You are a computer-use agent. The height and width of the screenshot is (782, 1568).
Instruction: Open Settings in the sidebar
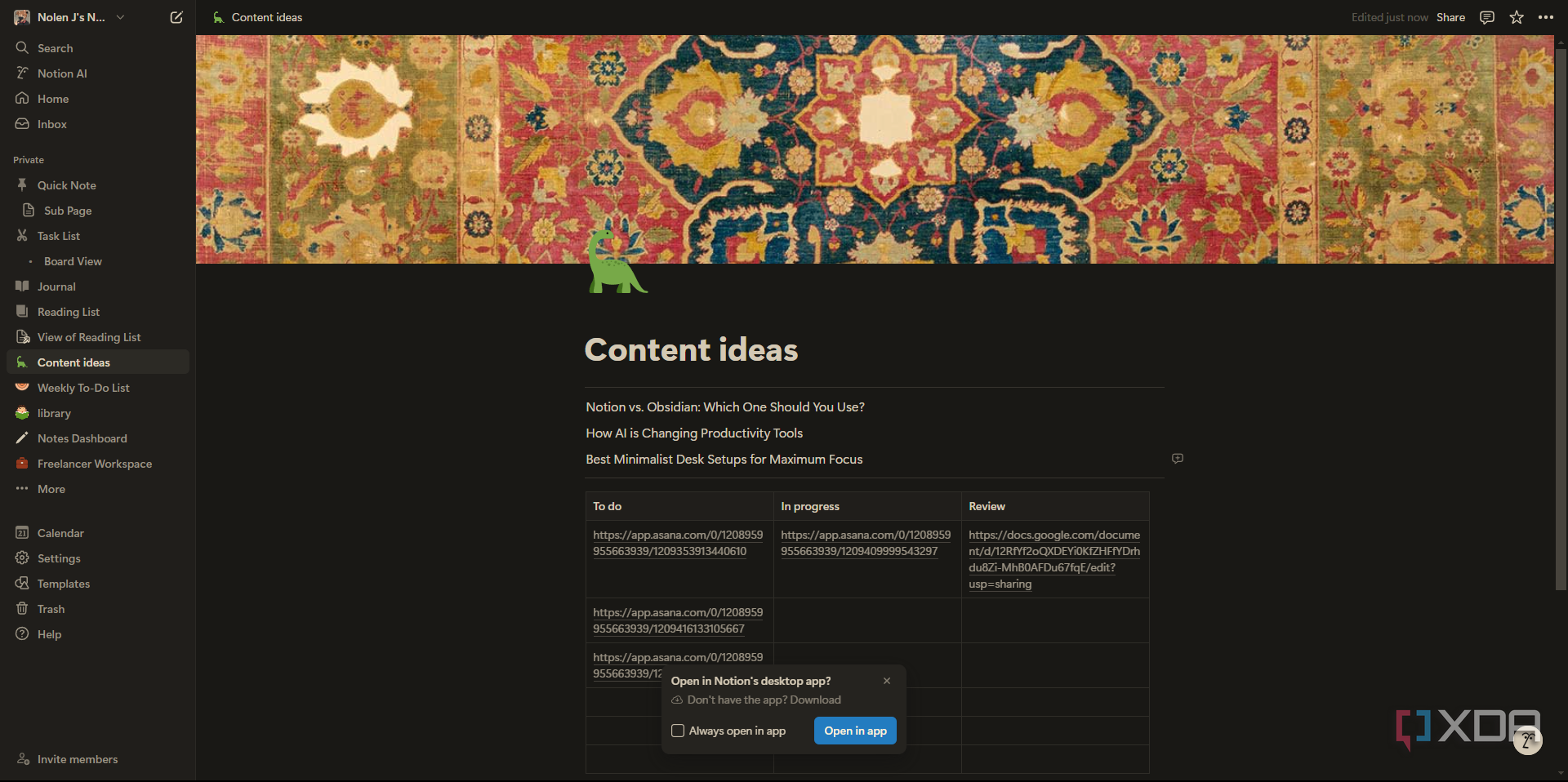click(98, 558)
